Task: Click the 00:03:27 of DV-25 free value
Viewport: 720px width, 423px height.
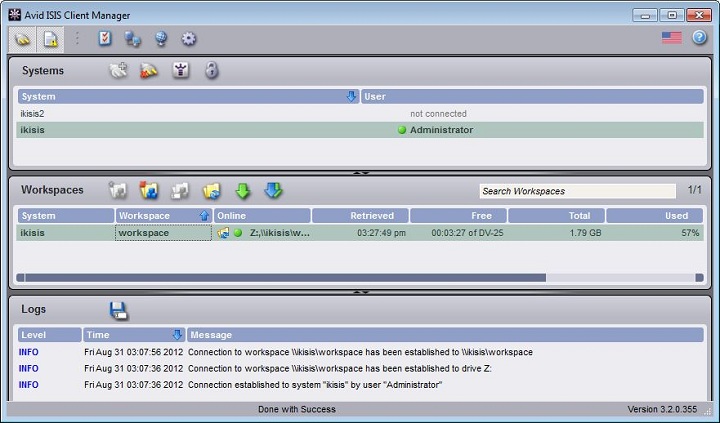Action: click(467, 233)
